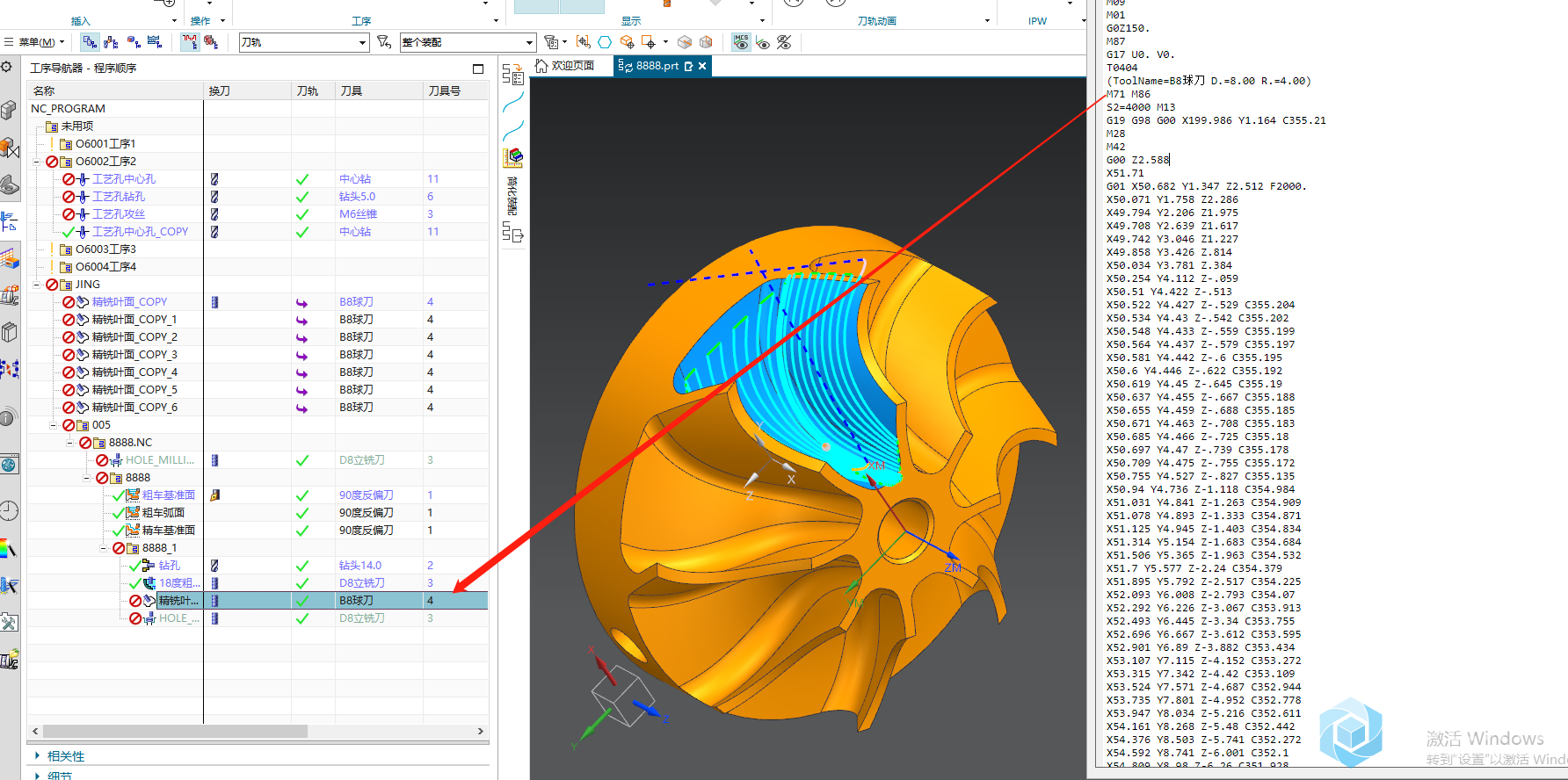The width and height of the screenshot is (1568, 780).
Task: Open the 插入 ribbon group dropdown
Action: coord(174,21)
